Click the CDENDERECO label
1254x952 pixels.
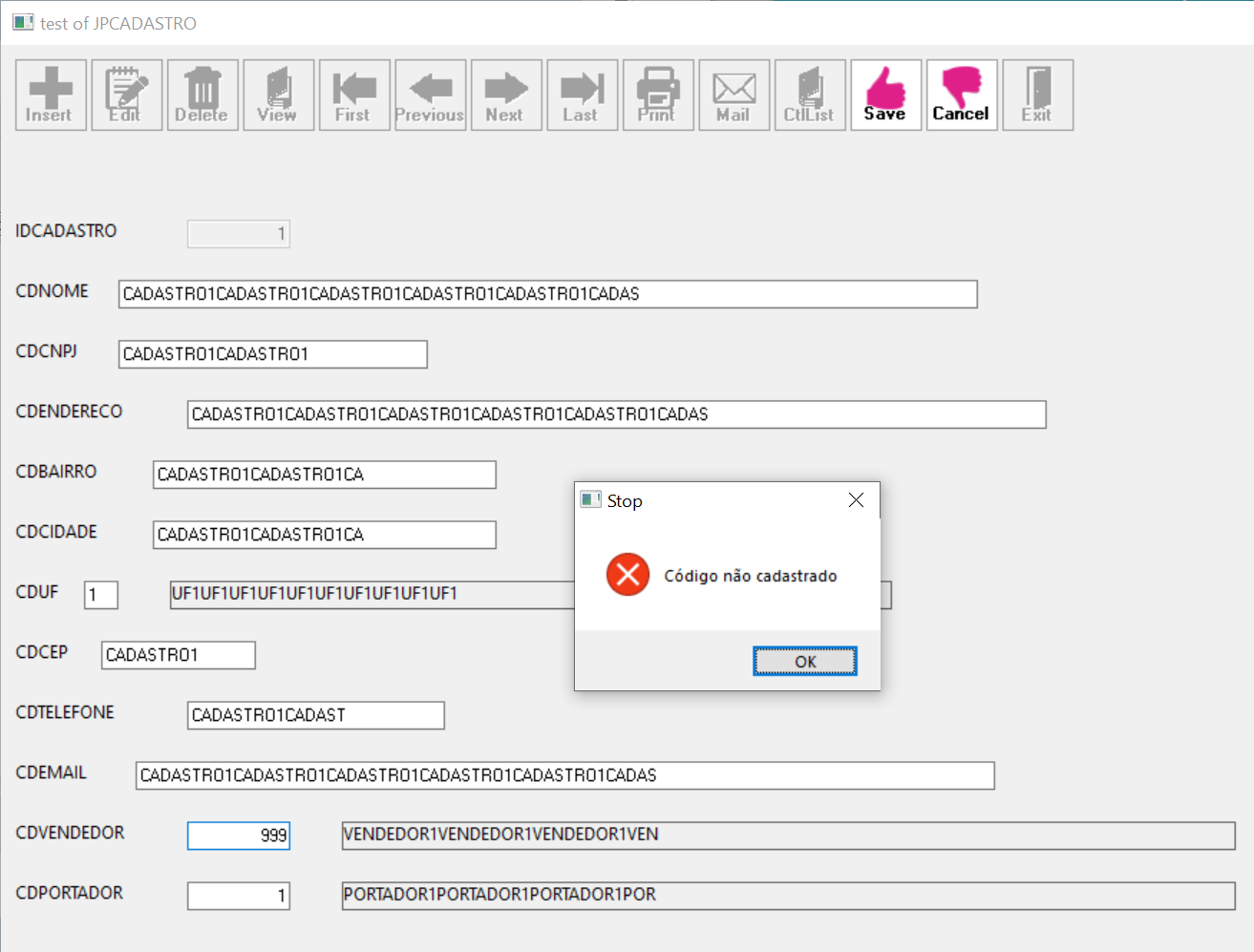[x=69, y=412]
